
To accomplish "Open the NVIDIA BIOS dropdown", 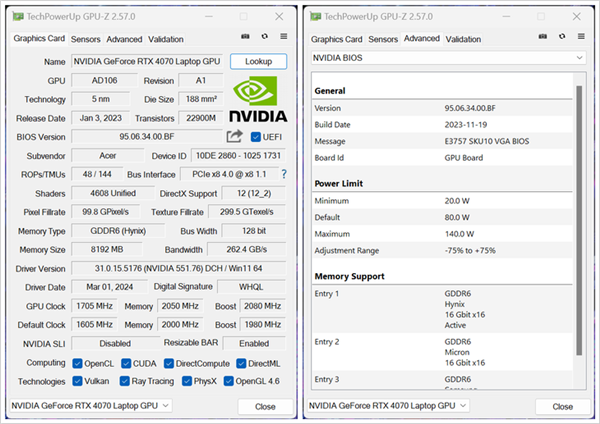I will [x=447, y=59].
